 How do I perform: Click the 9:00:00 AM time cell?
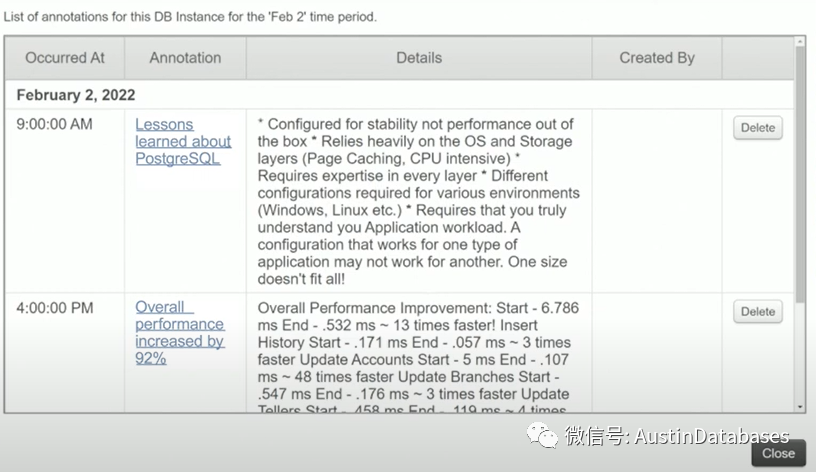pos(54,124)
